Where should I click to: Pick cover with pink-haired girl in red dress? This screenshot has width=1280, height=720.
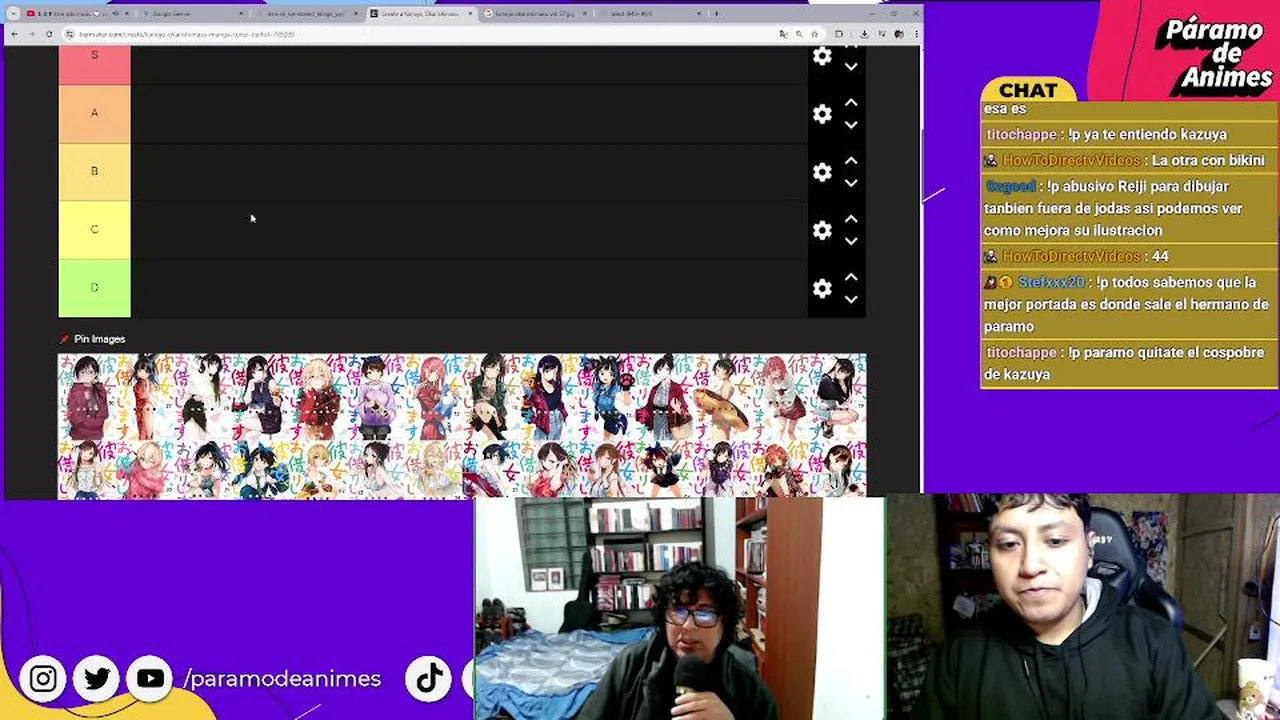click(433, 397)
